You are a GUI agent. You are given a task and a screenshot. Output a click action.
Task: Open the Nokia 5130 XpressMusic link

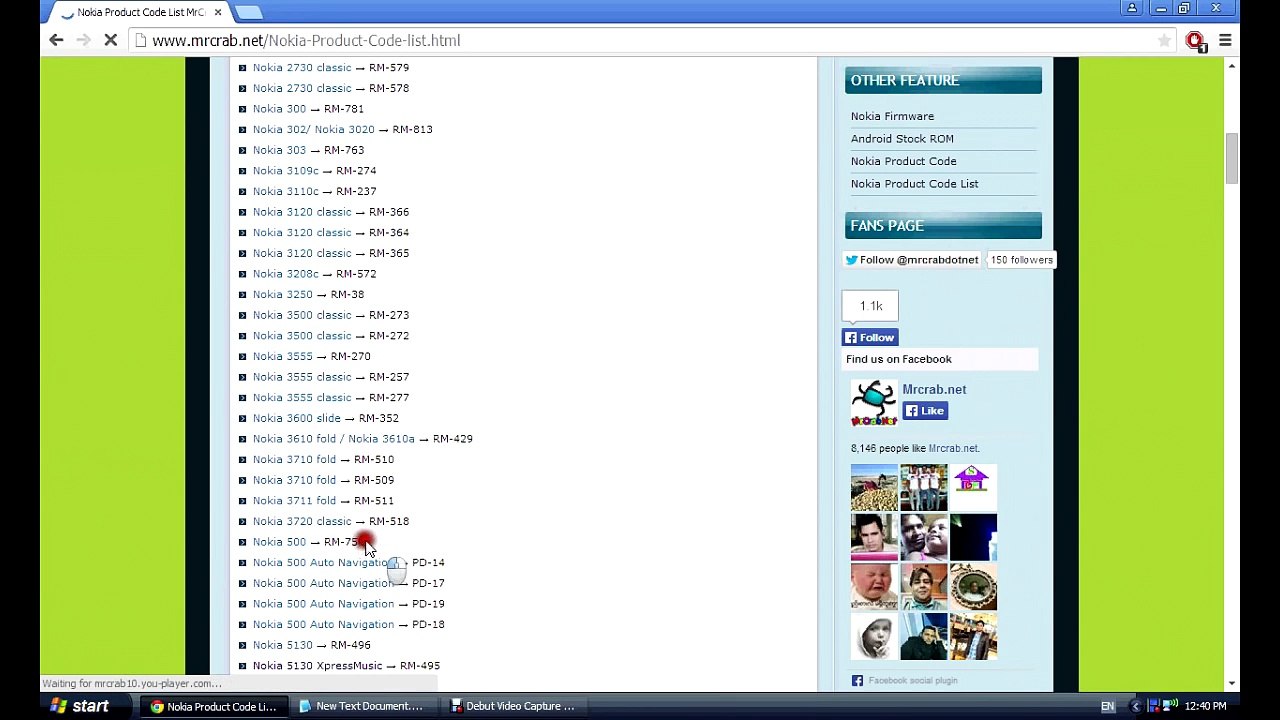(317, 666)
